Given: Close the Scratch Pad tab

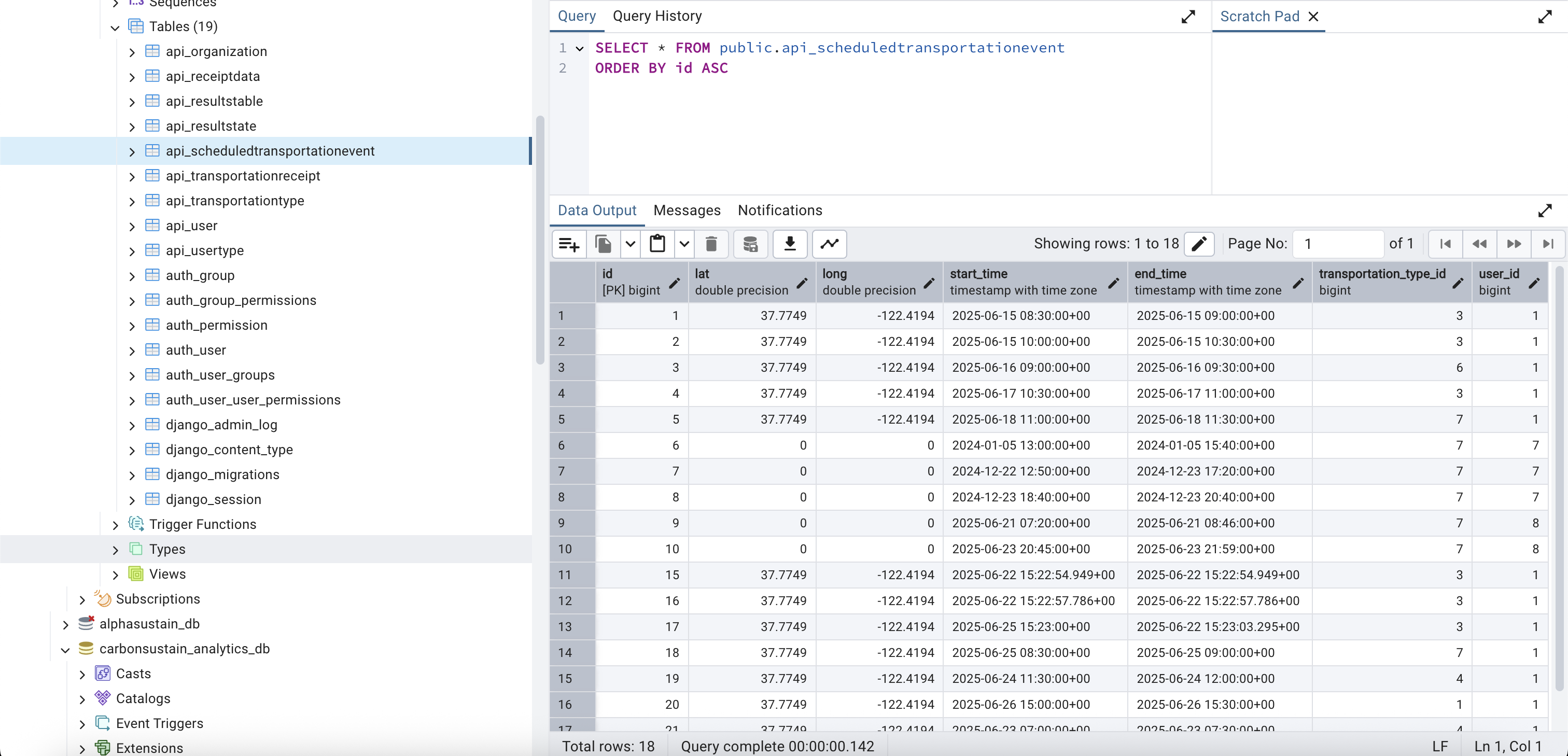Looking at the screenshot, I should tap(1313, 17).
